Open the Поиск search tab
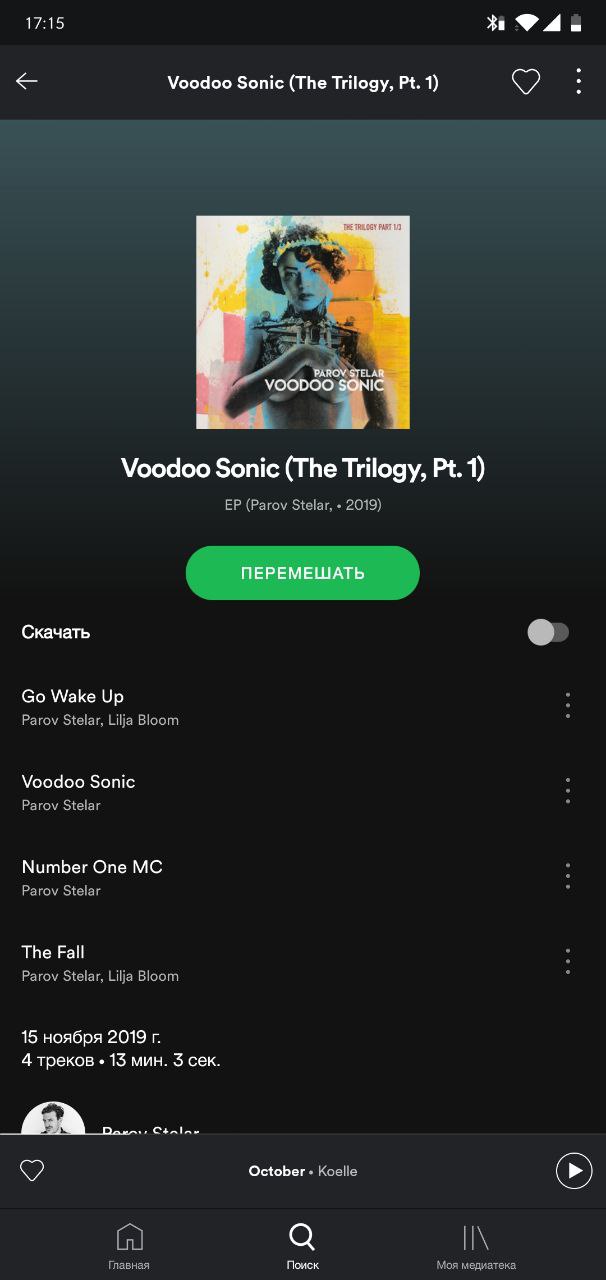606x1280 pixels. (302, 1245)
